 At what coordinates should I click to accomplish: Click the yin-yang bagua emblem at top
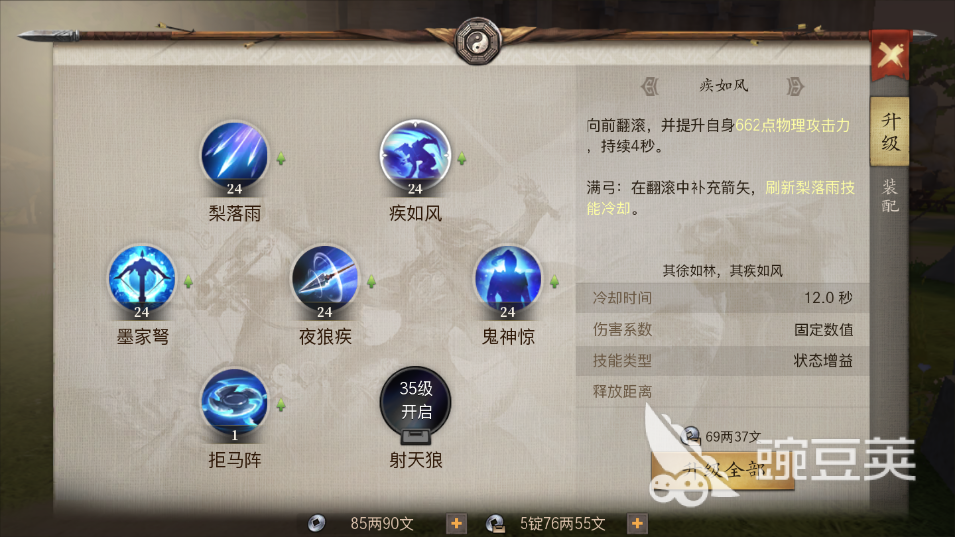478,41
